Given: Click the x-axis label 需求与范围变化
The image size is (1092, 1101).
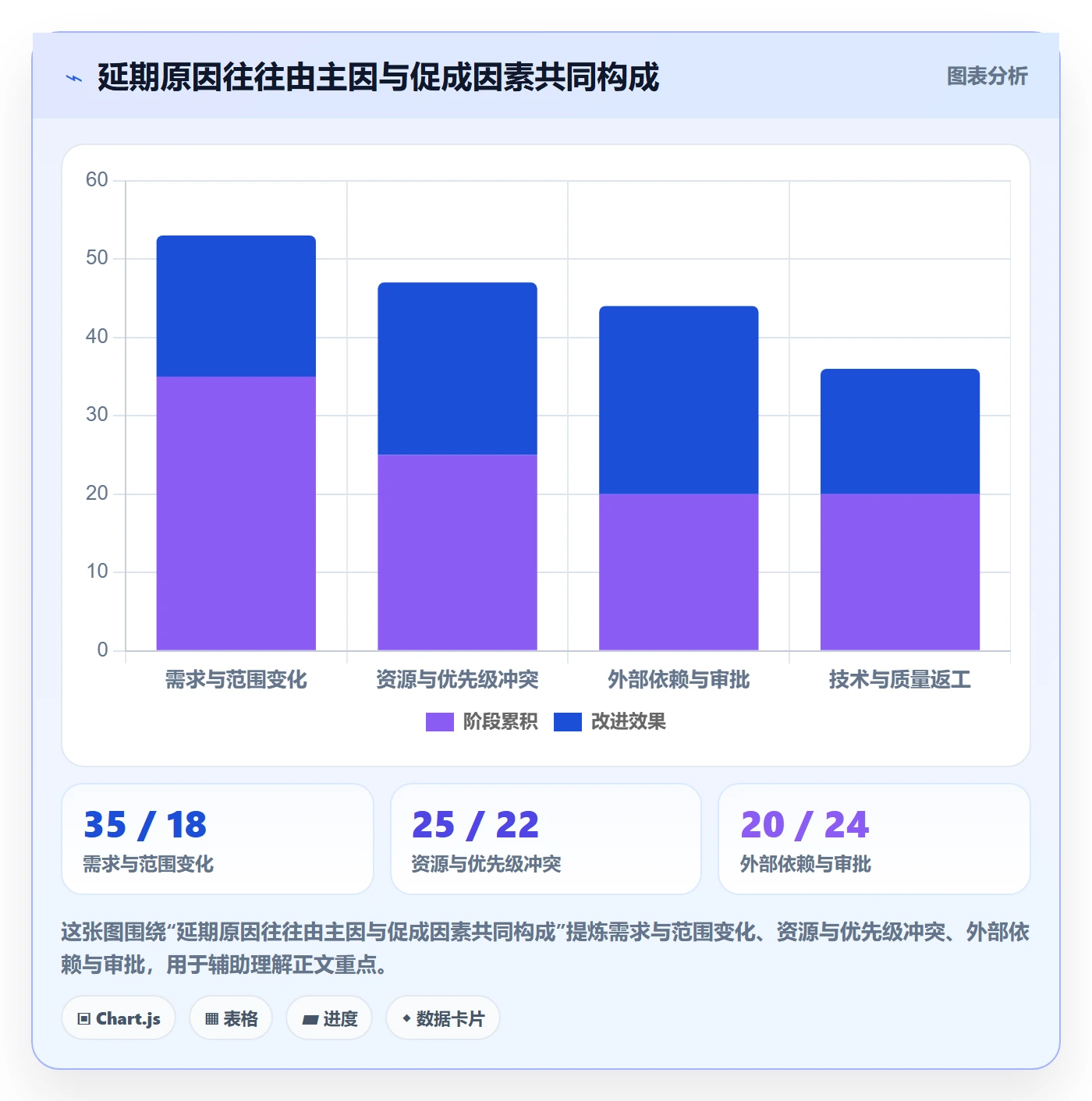Looking at the screenshot, I should point(236,680).
